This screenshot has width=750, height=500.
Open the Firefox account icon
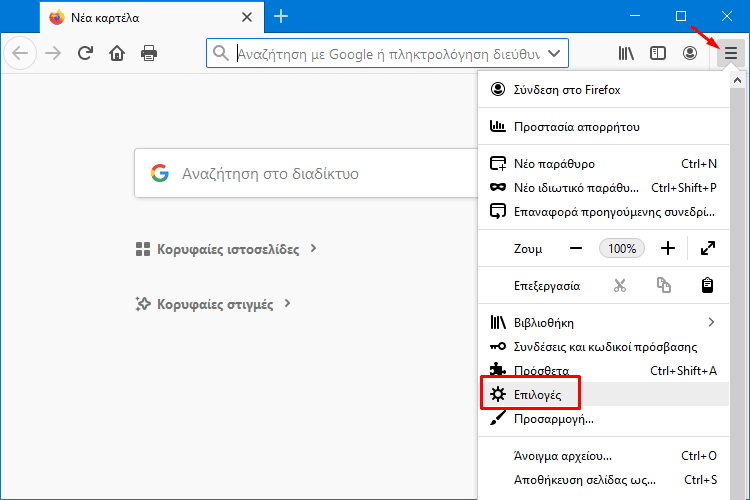689,53
